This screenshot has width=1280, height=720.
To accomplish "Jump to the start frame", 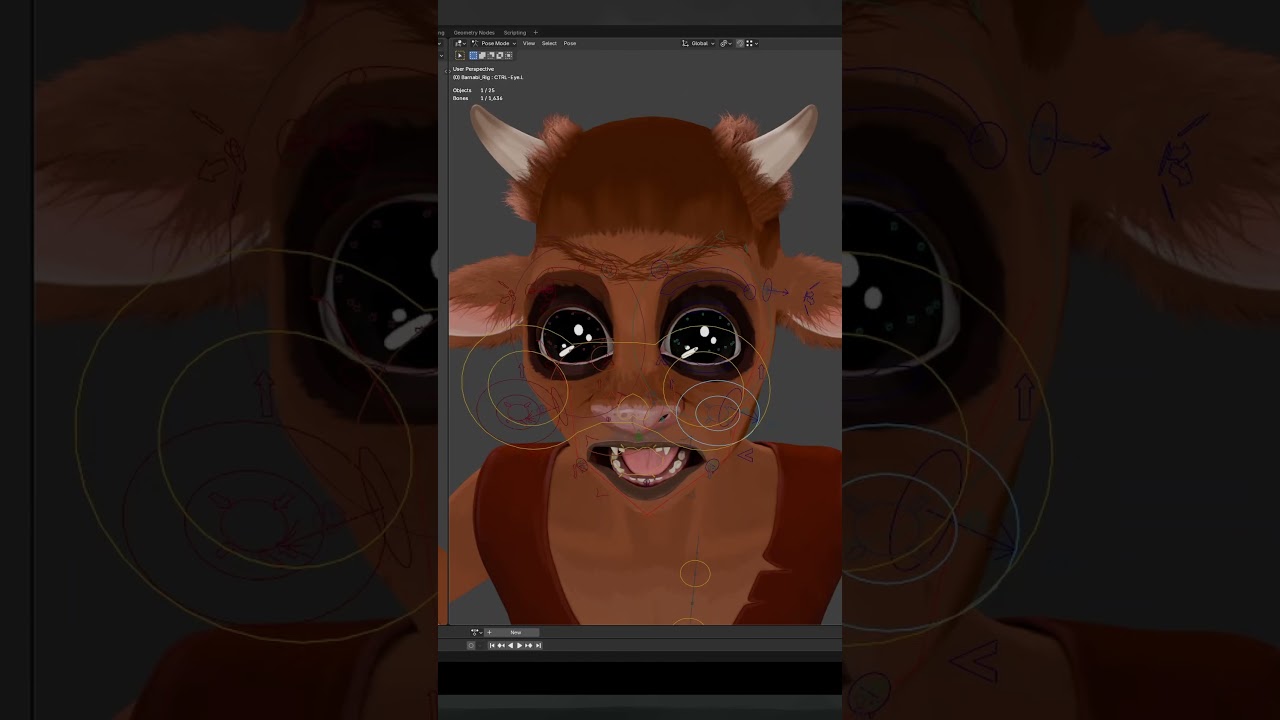I will click(492, 645).
